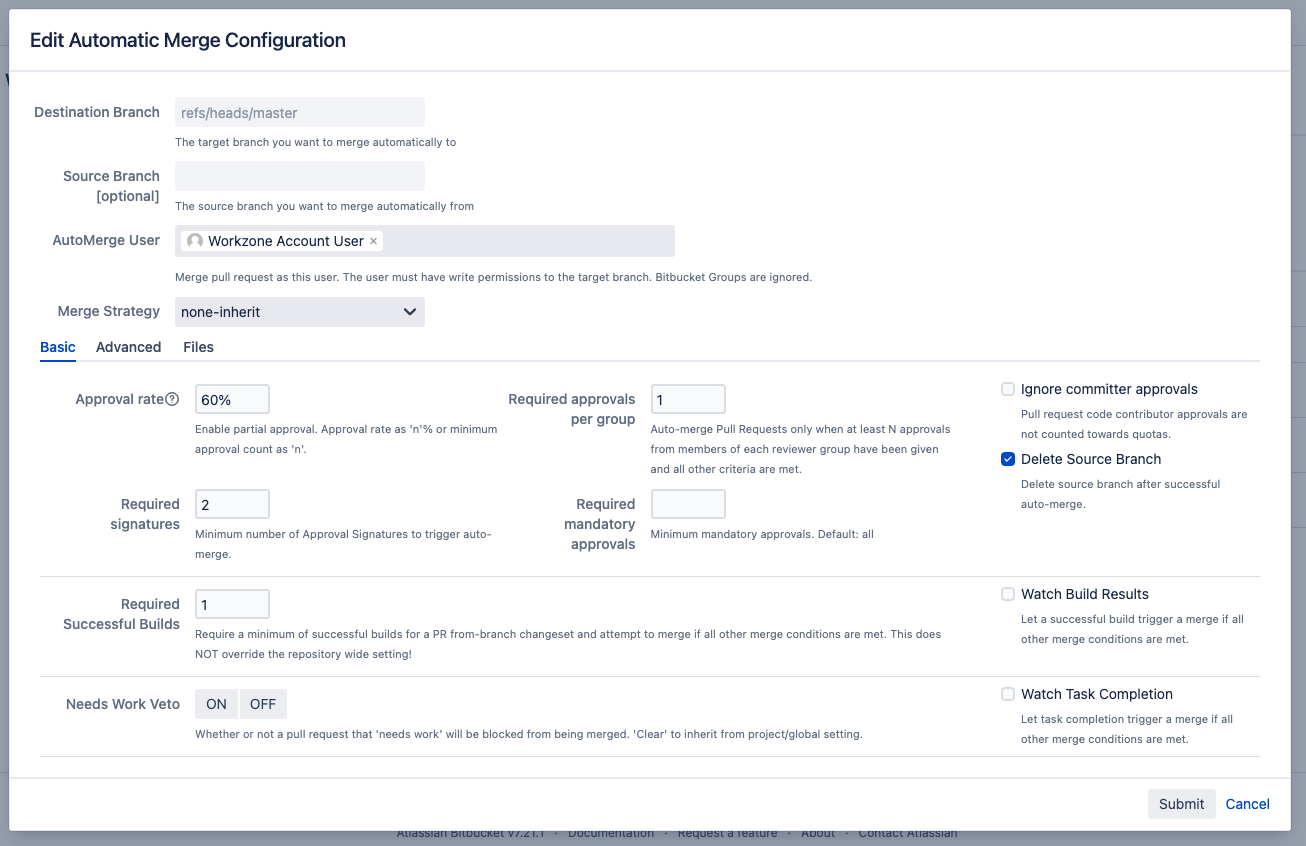Edit the Required signatures field

(232, 503)
